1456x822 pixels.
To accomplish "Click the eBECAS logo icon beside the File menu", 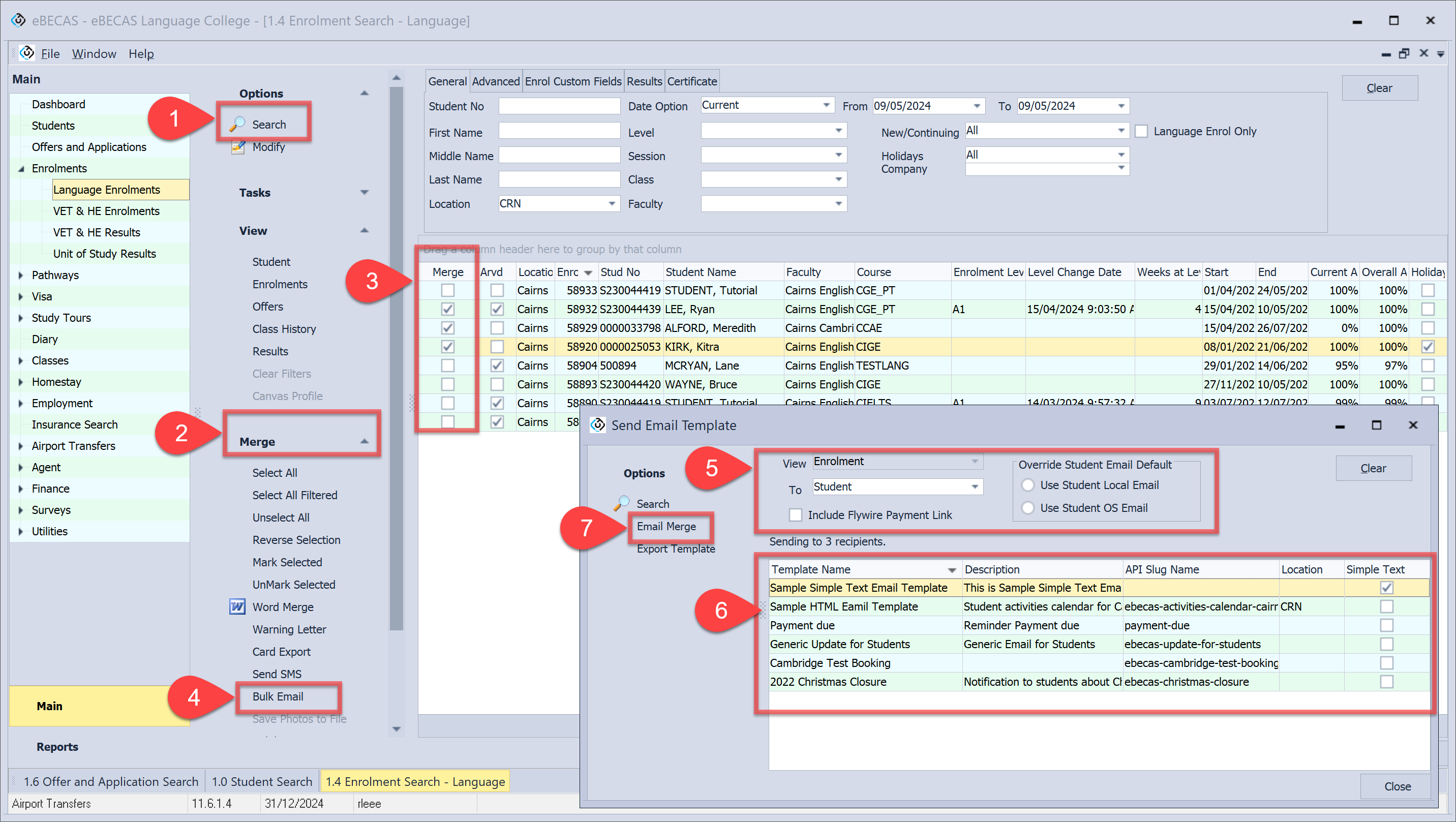I will click(26, 53).
